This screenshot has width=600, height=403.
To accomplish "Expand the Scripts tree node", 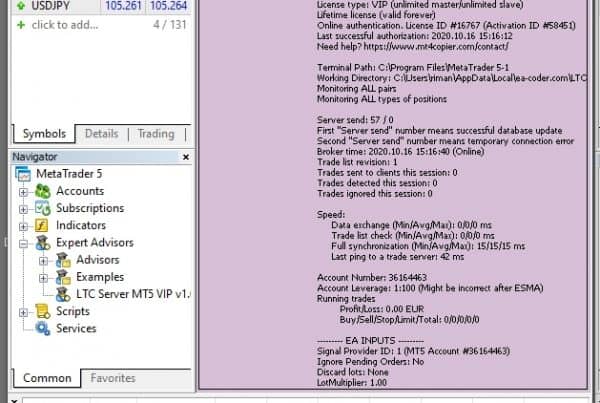I will click(x=23, y=312).
